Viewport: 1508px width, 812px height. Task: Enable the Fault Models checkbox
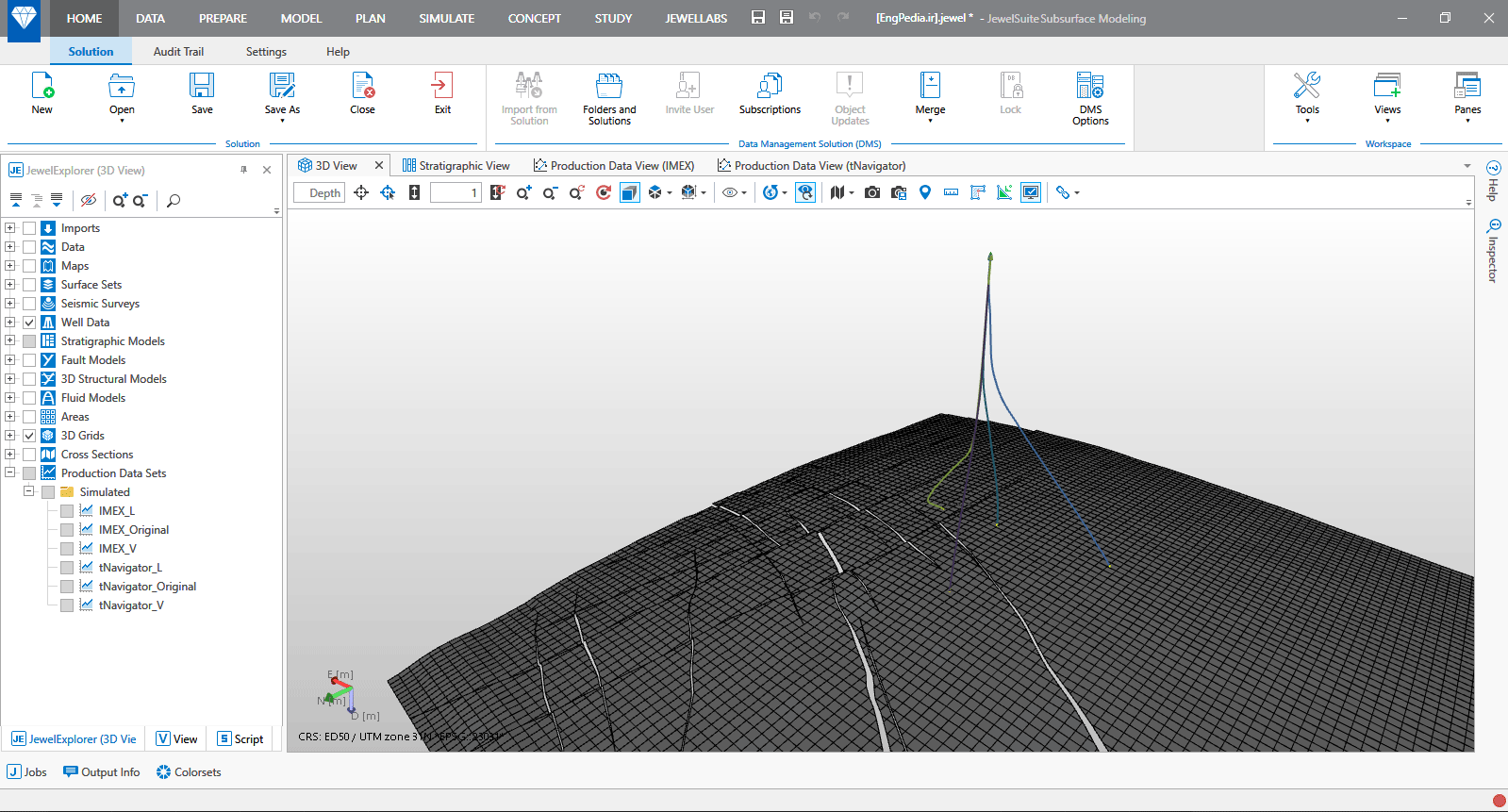click(x=29, y=360)
